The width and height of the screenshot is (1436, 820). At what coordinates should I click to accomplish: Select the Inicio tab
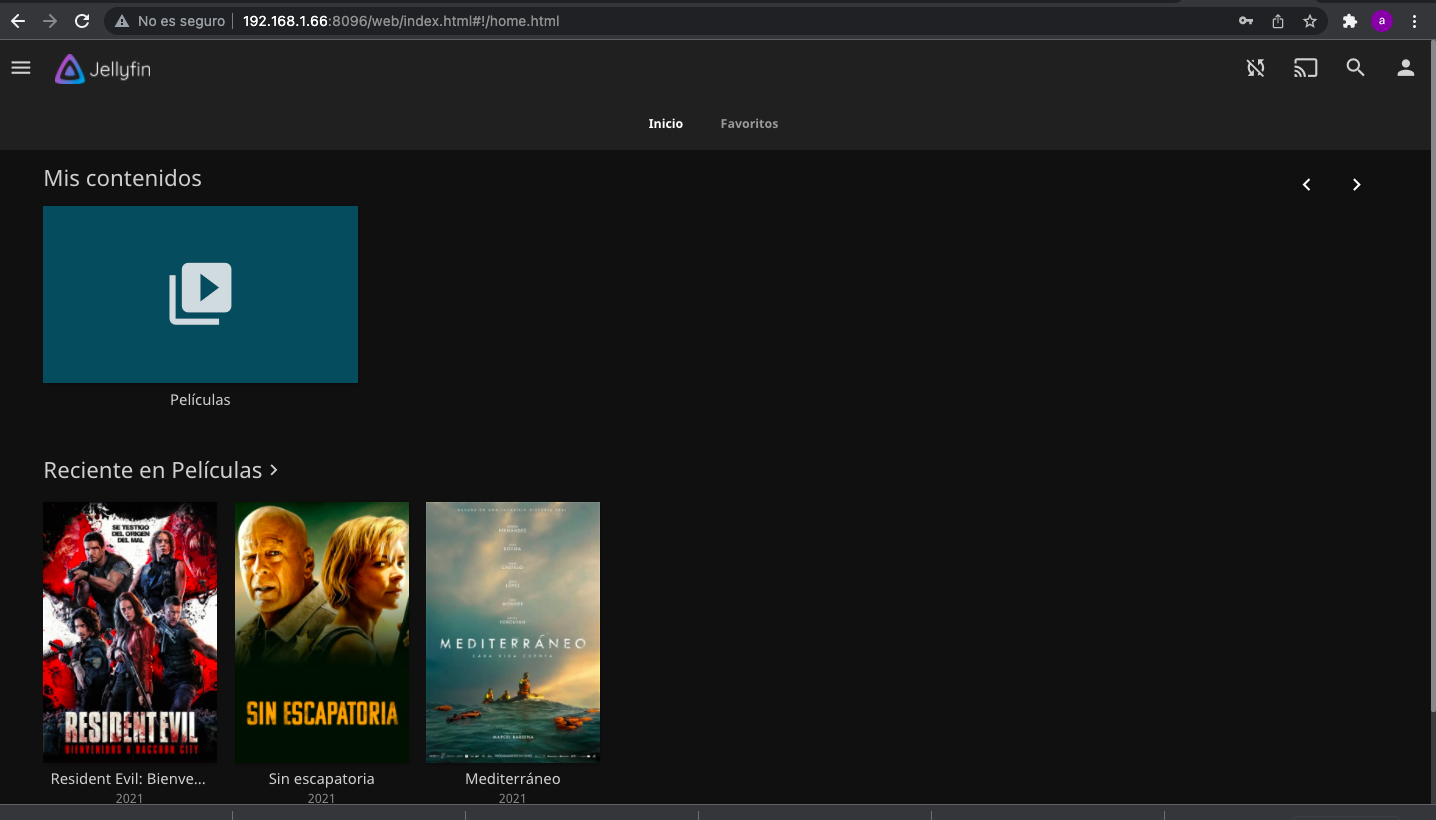tap(665, 124)
